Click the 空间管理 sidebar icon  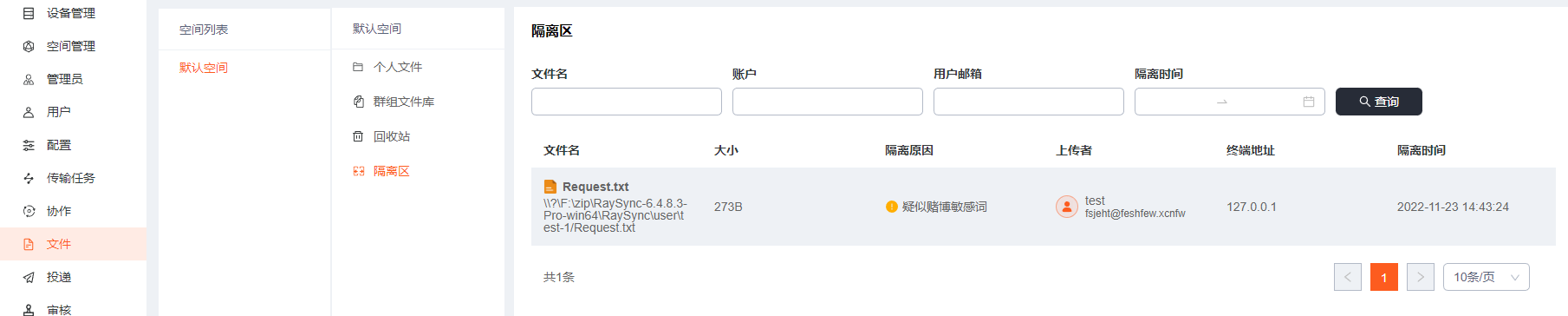pos(29,46)
